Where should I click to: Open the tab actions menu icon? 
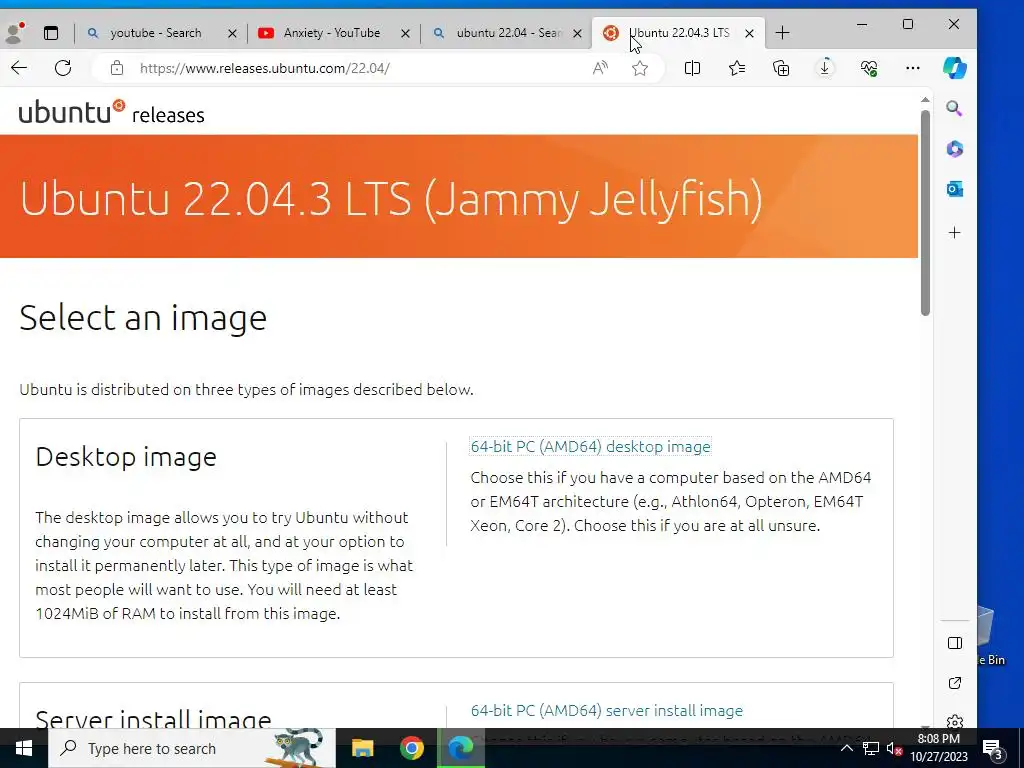(x=51, y=33)
